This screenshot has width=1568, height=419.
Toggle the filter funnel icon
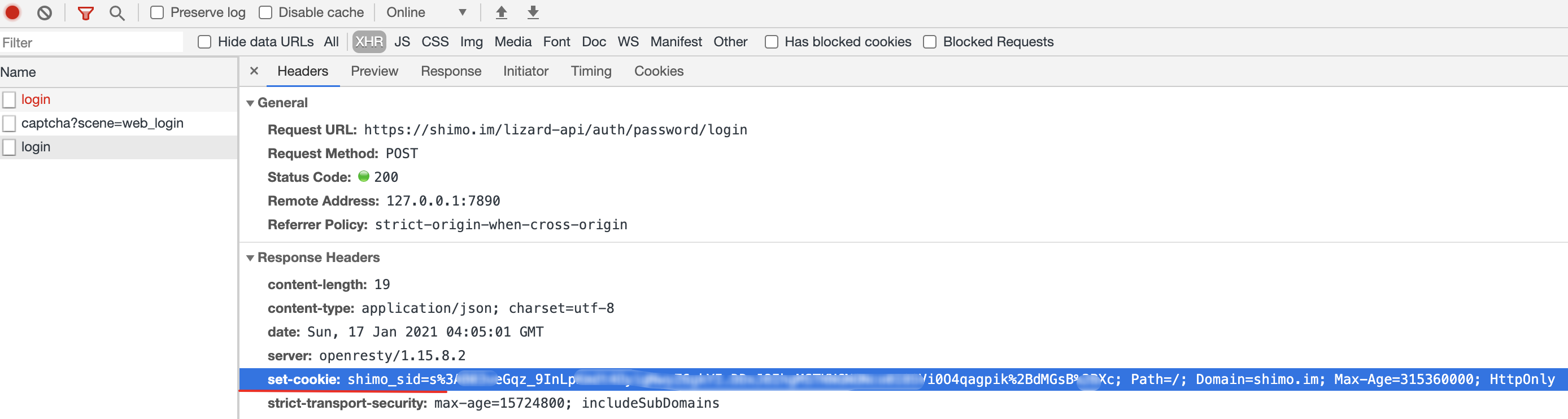(86, 13)
